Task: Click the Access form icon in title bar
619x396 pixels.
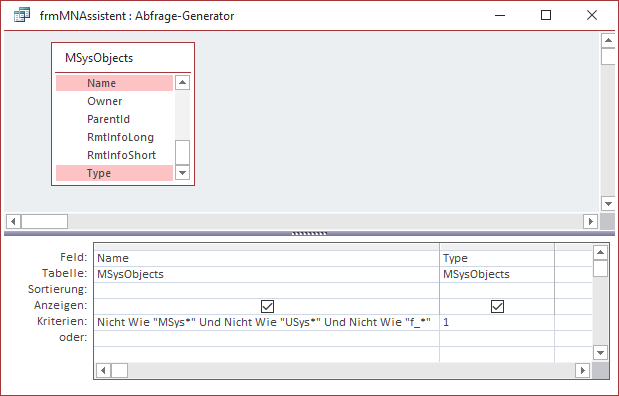Action: [x=22, y=15]
